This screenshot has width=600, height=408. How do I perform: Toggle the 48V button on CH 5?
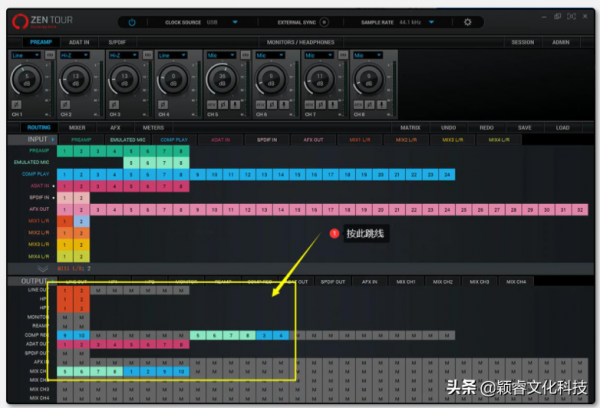point(213,104)
